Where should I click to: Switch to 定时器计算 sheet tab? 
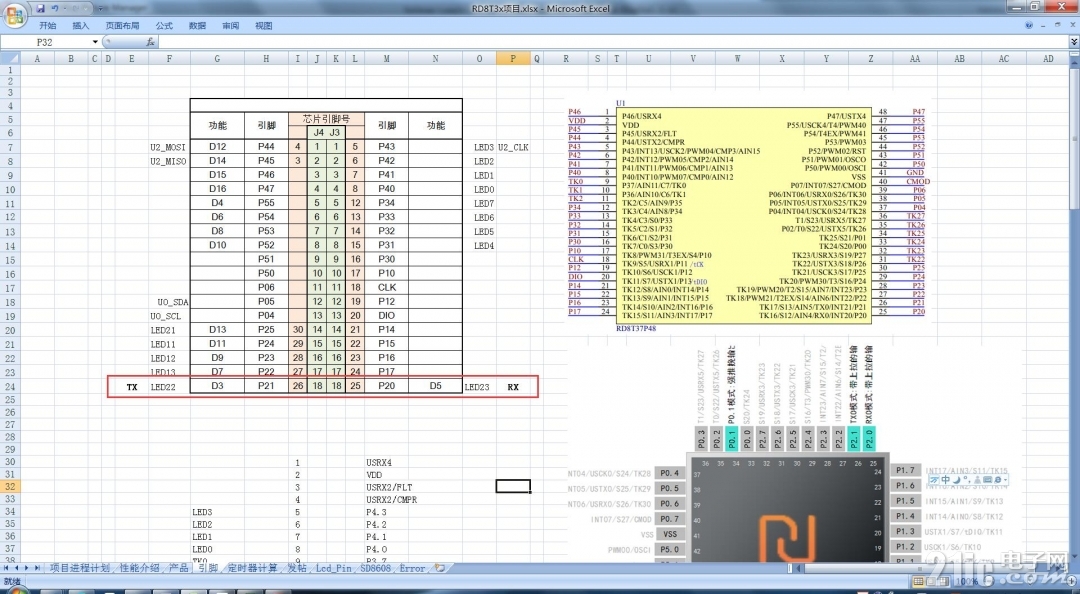253,568
